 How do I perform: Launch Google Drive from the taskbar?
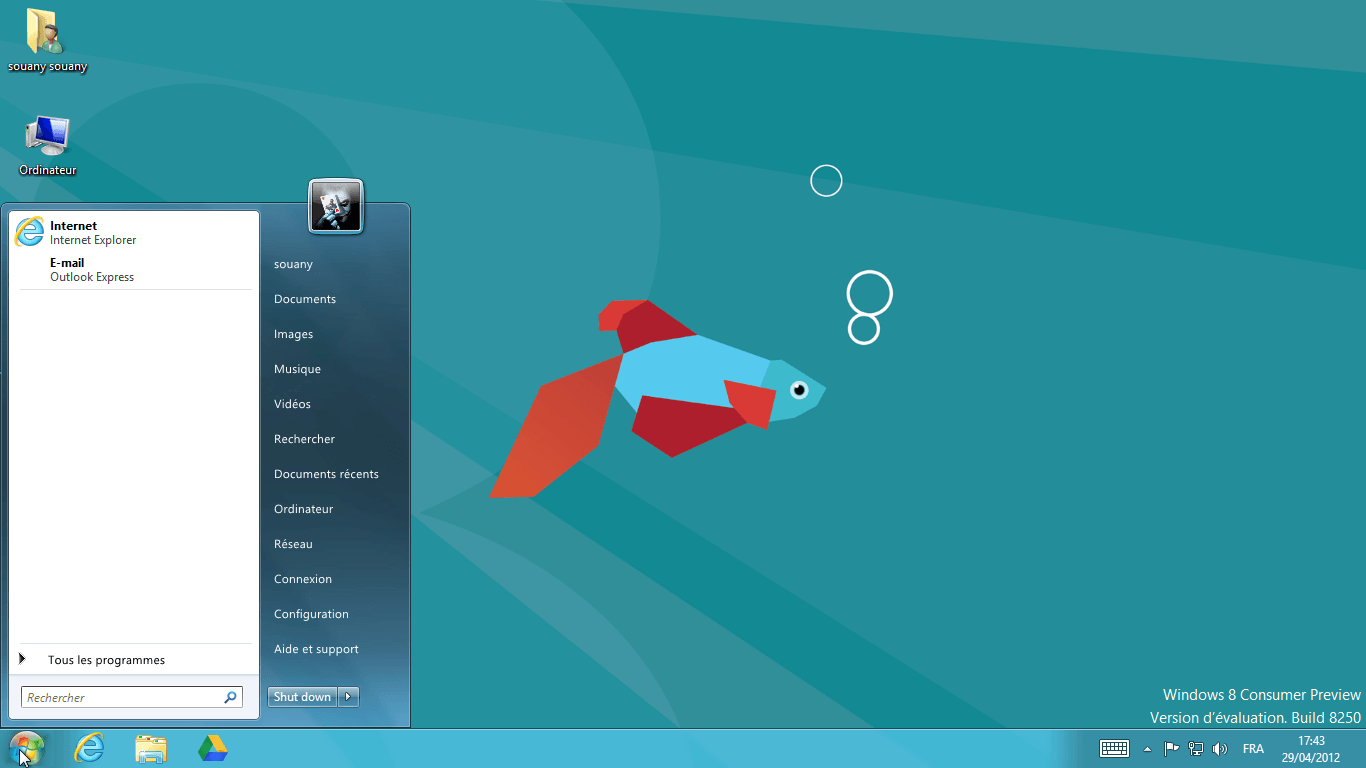[212, 748]
